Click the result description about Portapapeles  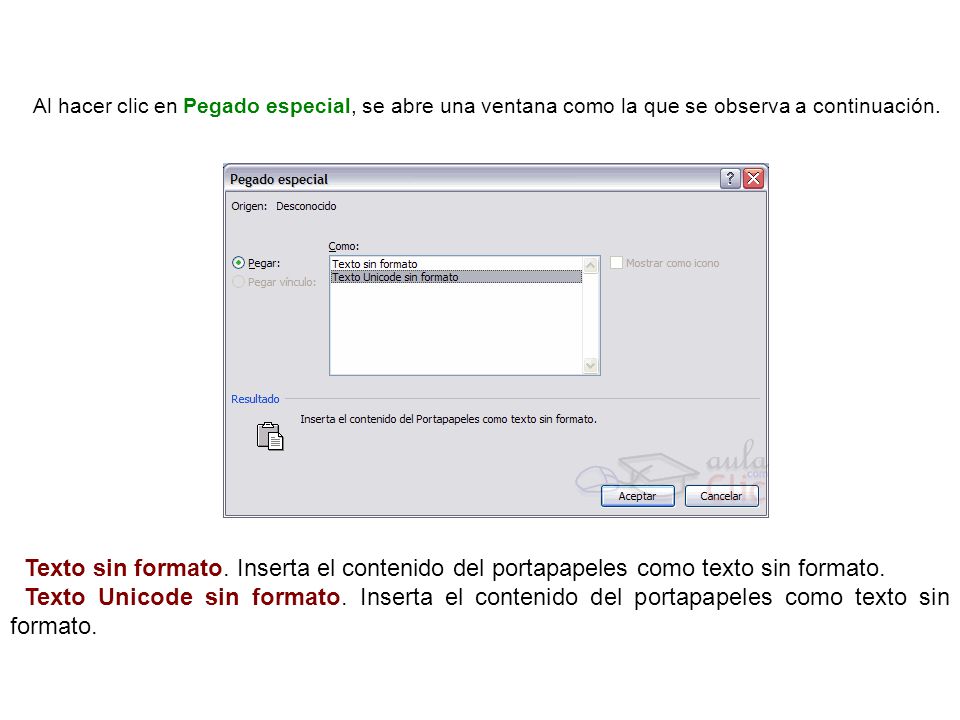[448, 419]
